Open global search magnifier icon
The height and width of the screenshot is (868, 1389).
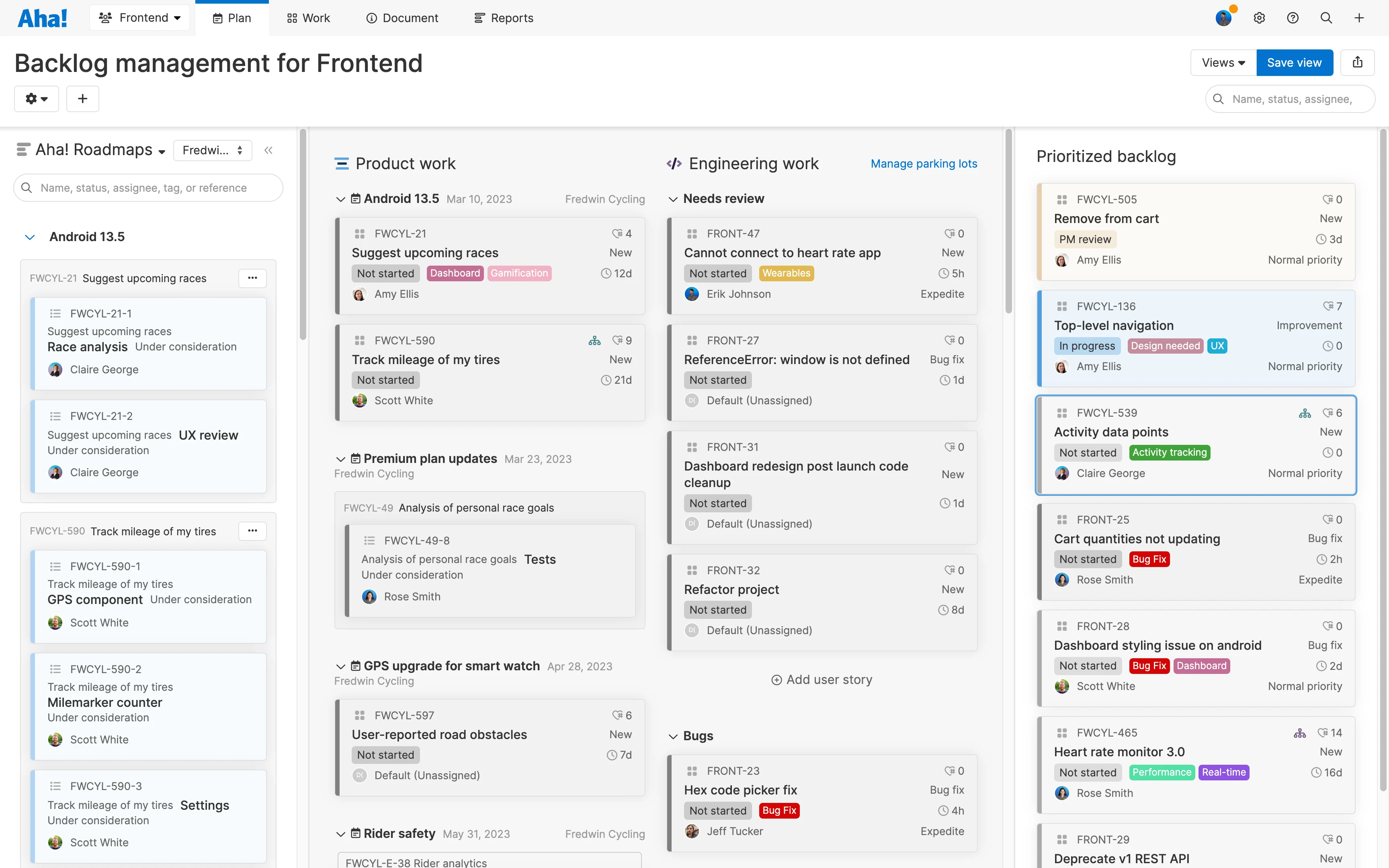(x=1326, y=18)
